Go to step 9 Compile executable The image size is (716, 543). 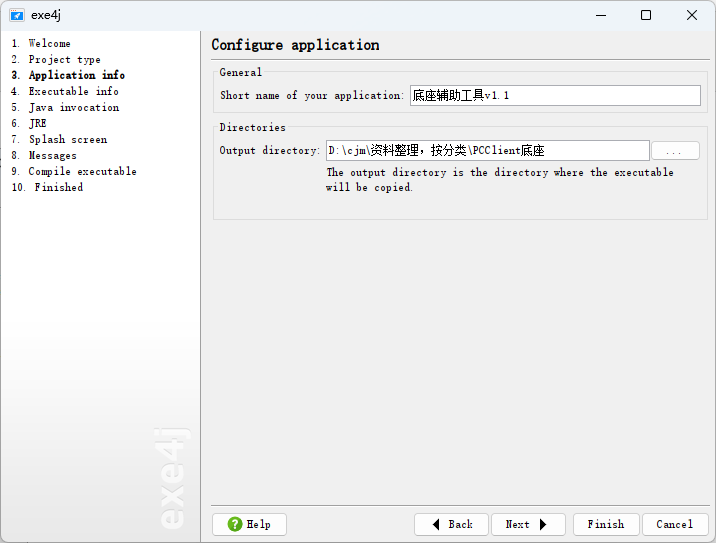pyautogui.click(x=74, y=171)
